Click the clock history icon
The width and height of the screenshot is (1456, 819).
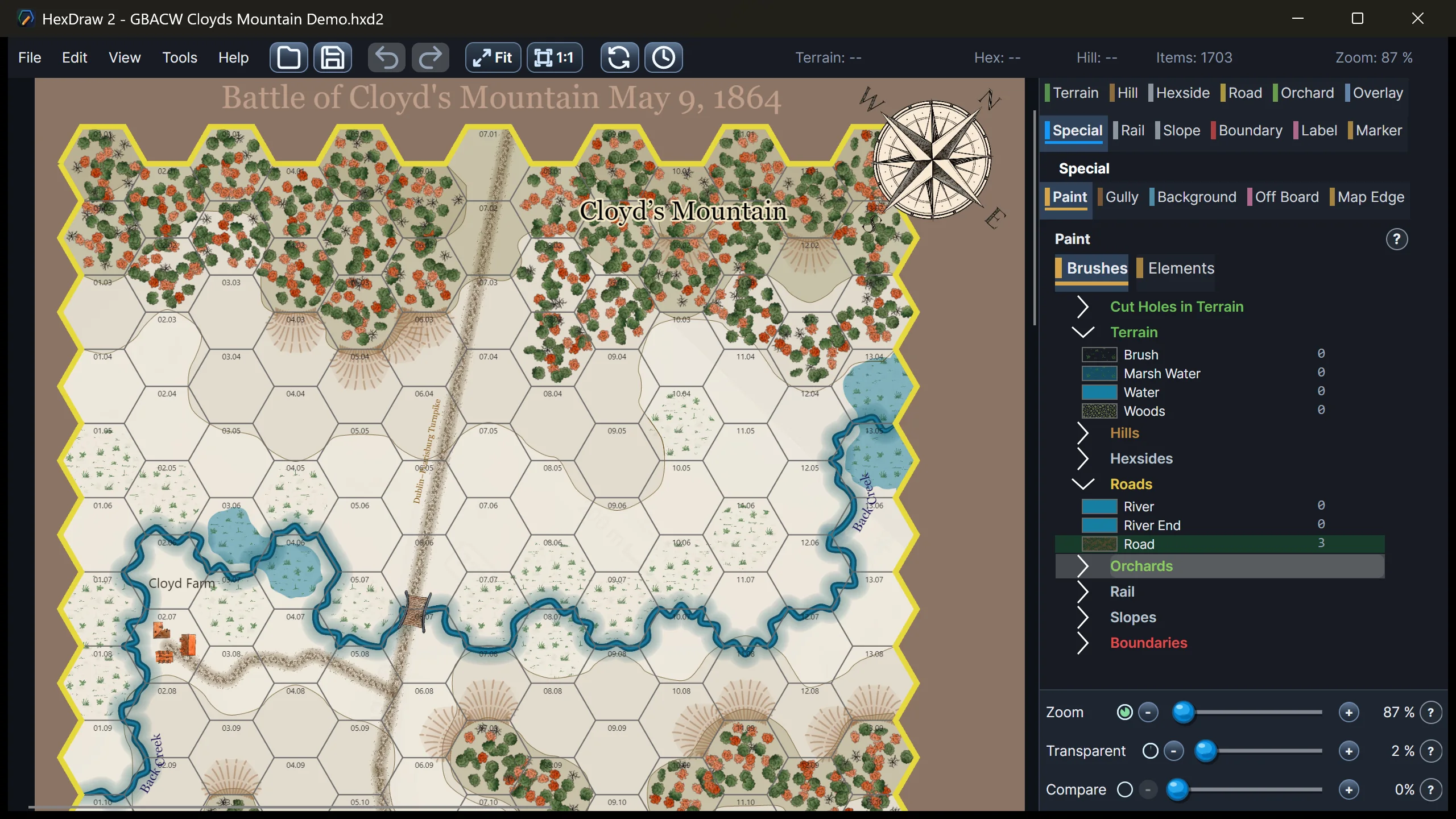point(663,57)
